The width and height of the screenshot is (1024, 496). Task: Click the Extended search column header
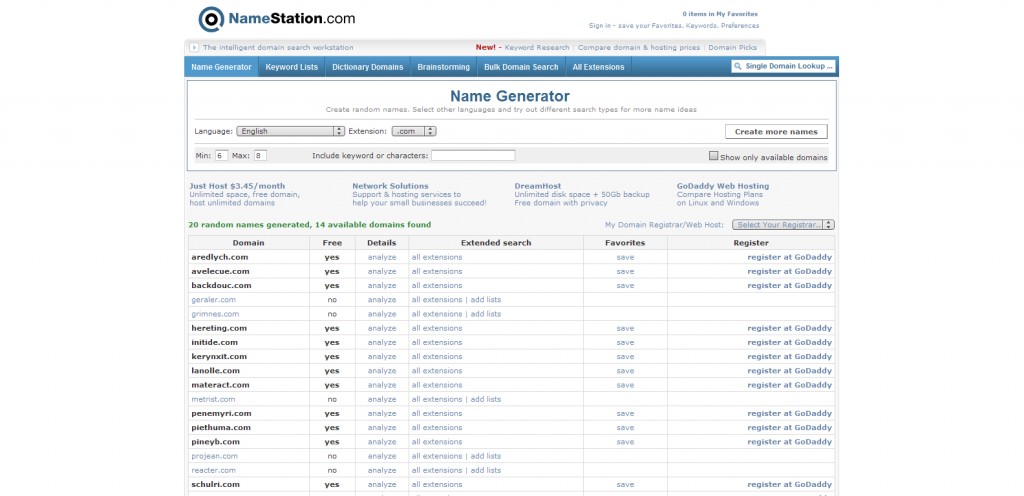[496, 243]
